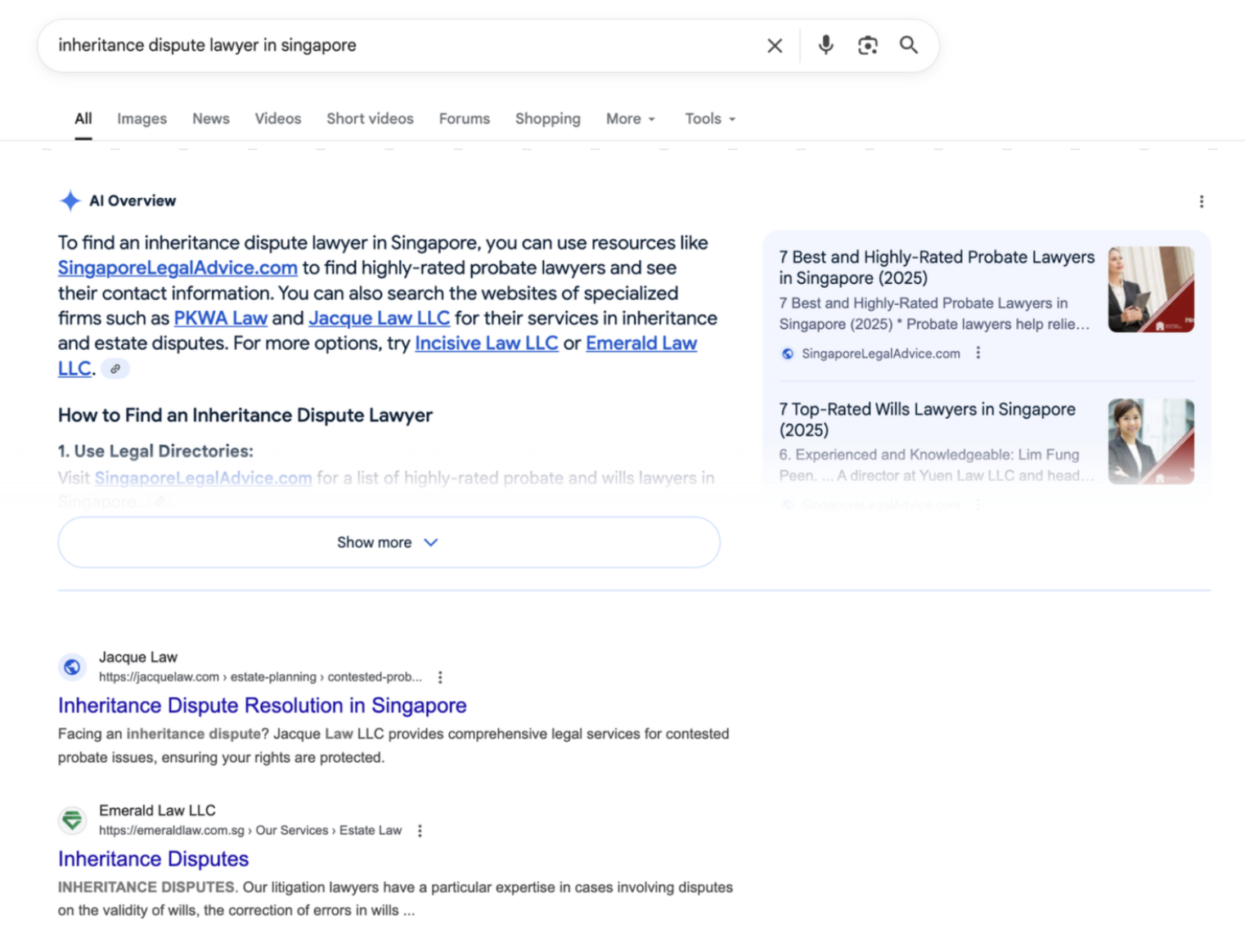Click the How to Find an Inheritance Dispute Lawyer heading
Viewport: 1245px width, 952px height.
point(245,415)
